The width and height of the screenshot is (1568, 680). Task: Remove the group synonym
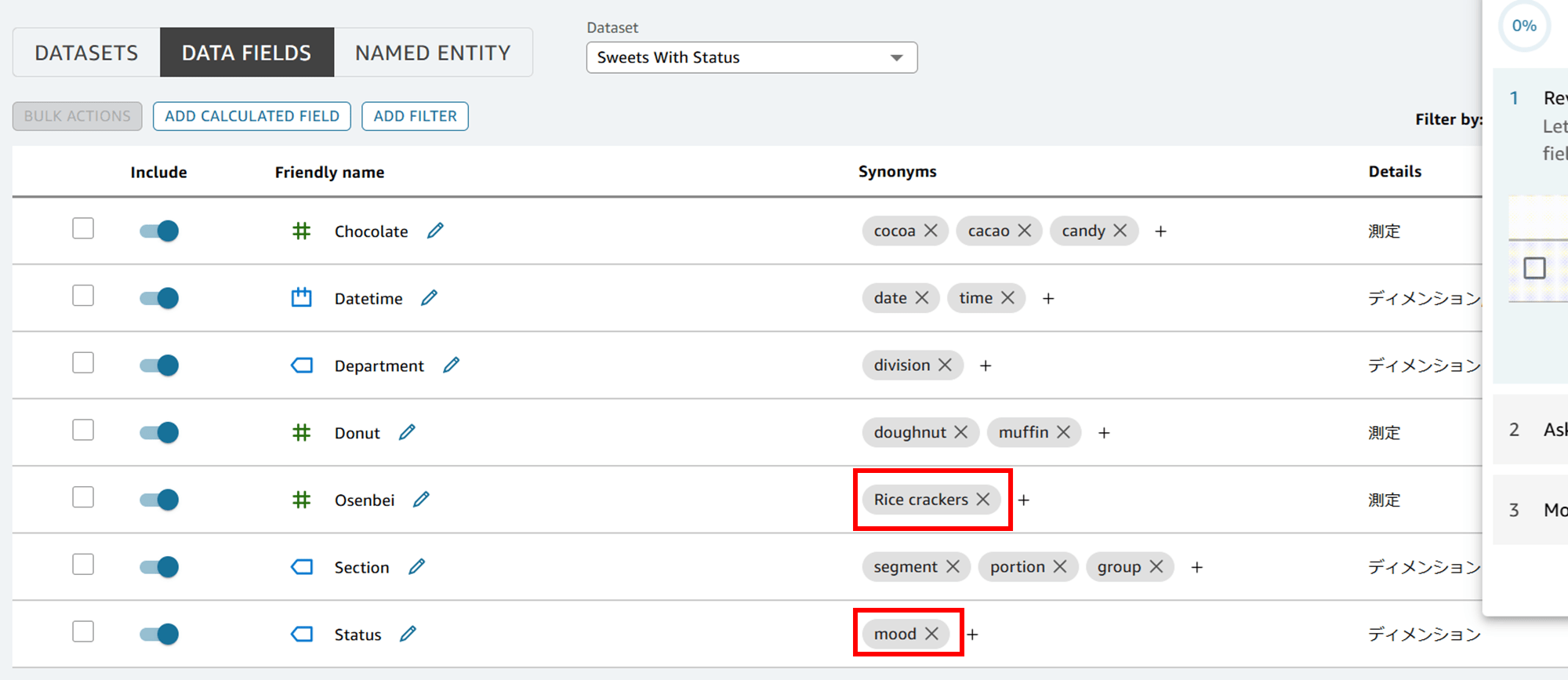coord(1156,566)
